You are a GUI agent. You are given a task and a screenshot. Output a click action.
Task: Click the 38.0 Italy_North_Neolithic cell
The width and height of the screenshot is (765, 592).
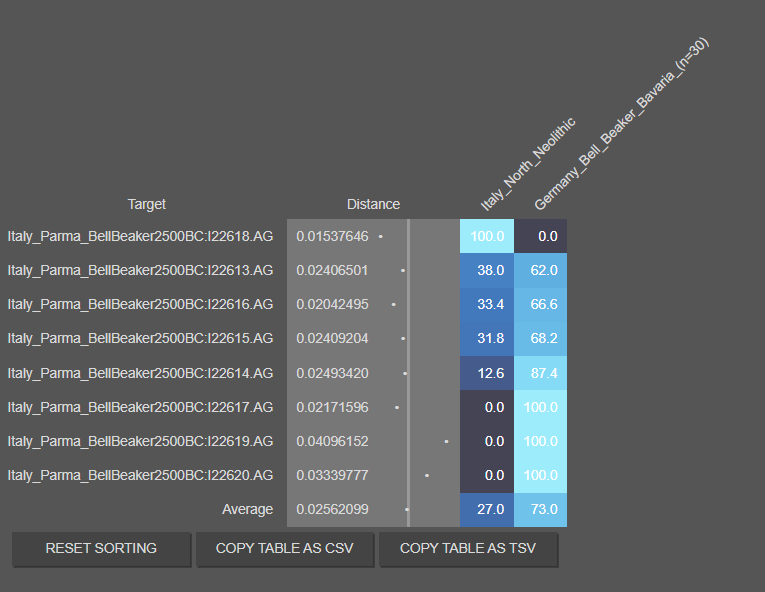(487, 271)
